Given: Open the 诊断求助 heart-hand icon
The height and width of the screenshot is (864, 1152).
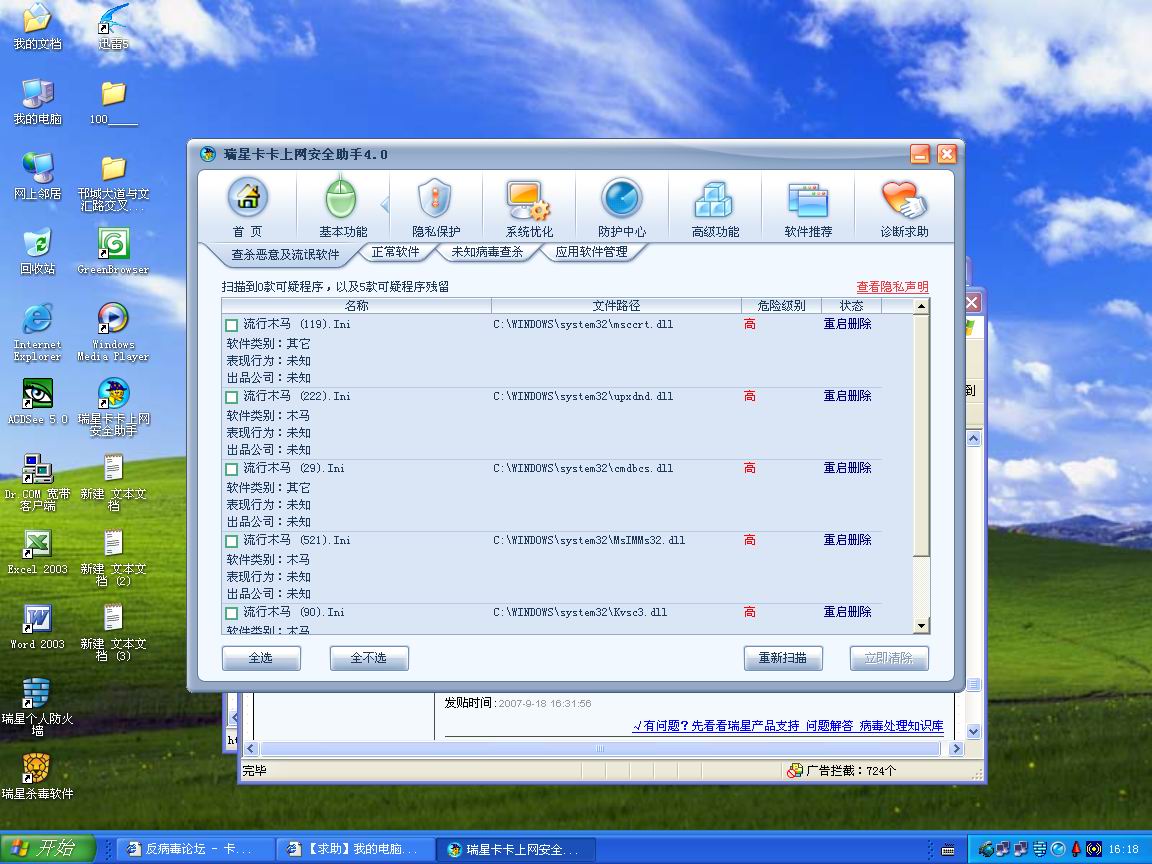Looking at the screenshot, I should (x=904, y=200).
